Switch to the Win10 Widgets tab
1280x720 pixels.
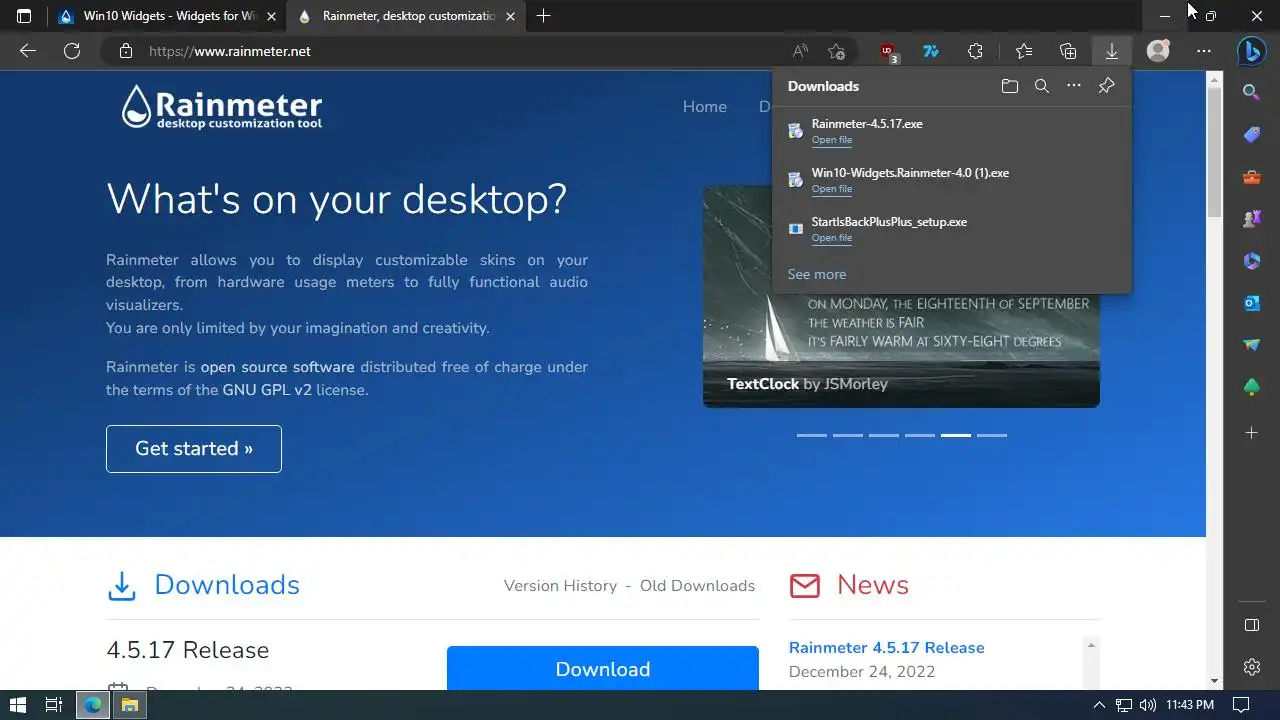click(x=168, y=16)
